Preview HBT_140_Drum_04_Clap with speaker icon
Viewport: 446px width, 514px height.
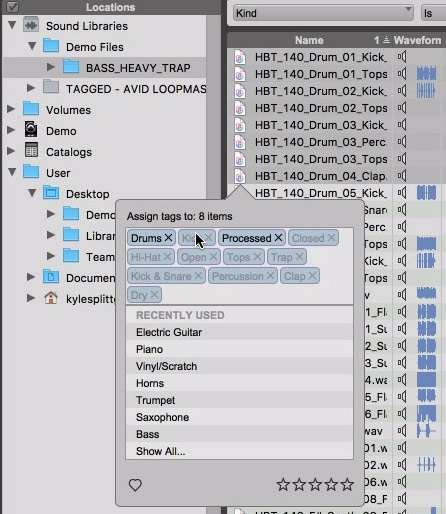tap(402, 176)
